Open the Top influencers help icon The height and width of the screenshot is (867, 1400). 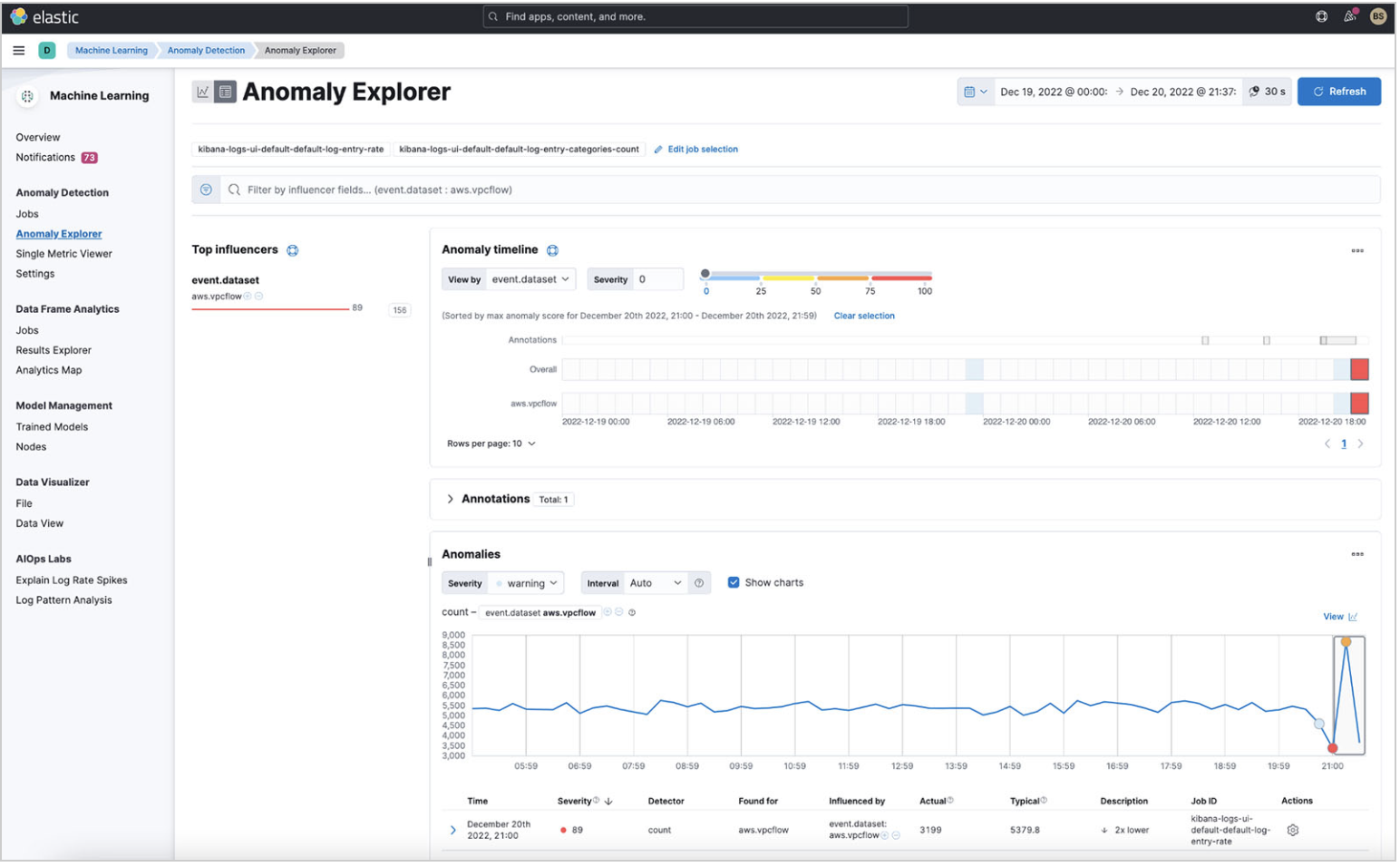292,249
